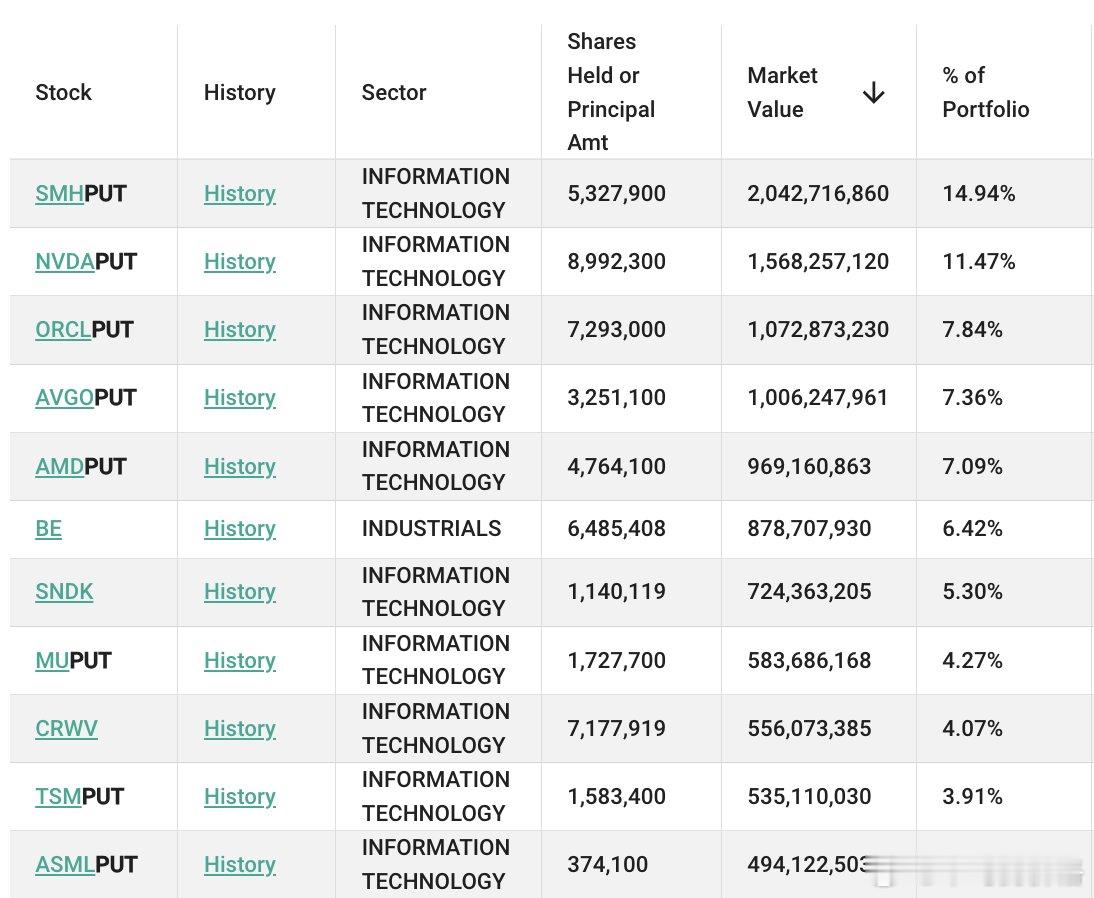1094x898 pixels.
Task: Click the Market Value sort arrow icon
Action: [874, 92]
